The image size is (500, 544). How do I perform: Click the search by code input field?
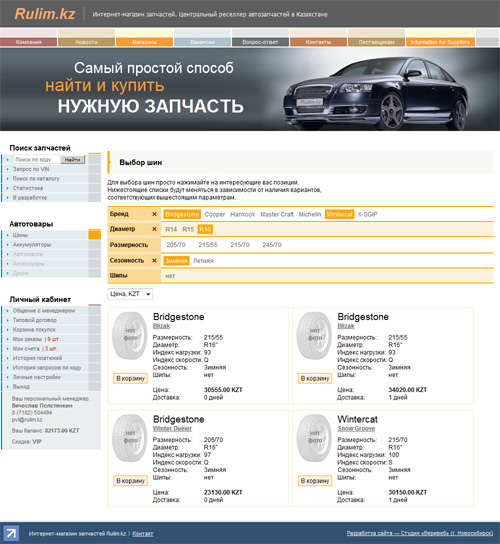(x=36, y=159)
